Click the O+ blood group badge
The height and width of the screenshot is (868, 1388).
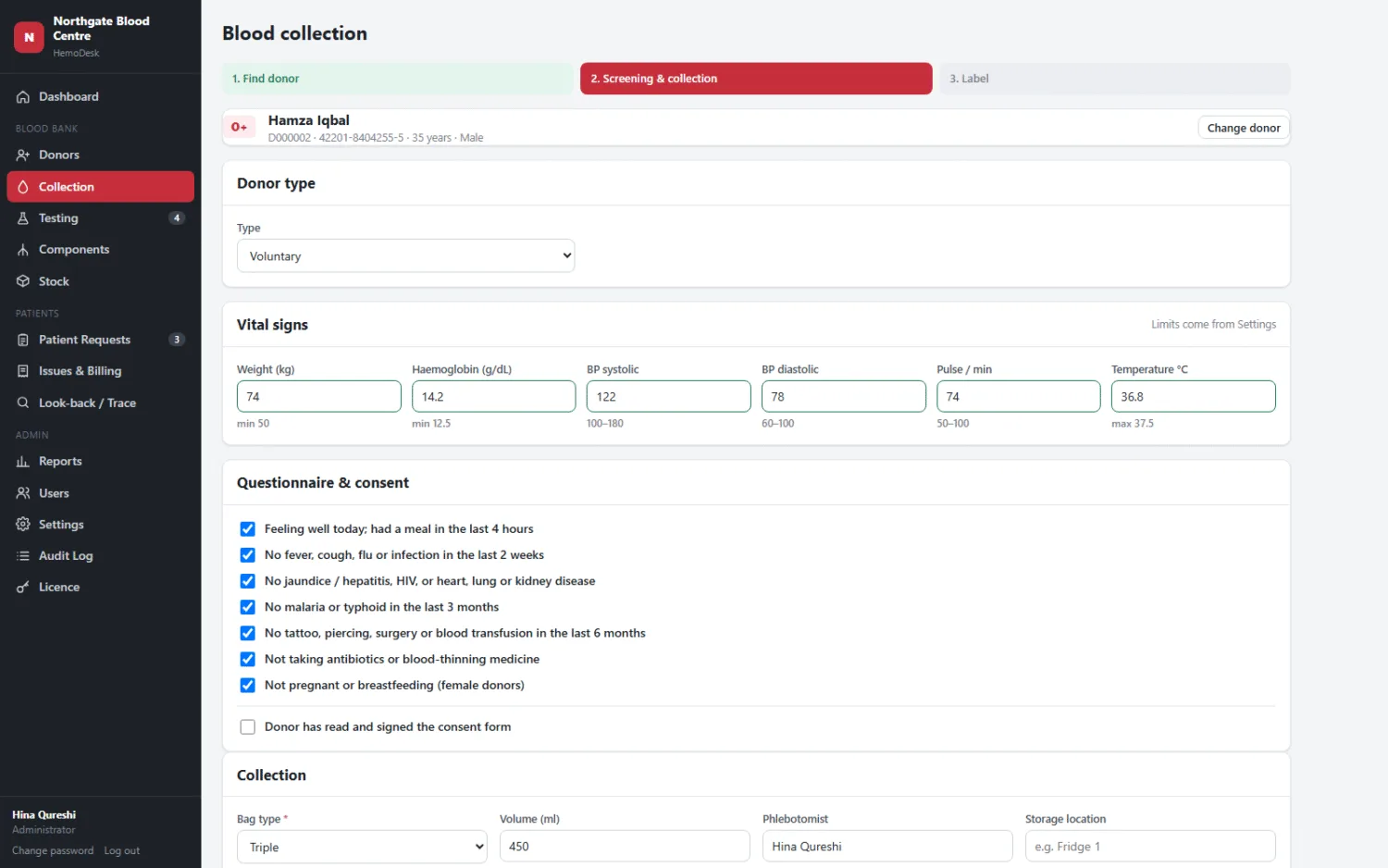click(239, 128)
